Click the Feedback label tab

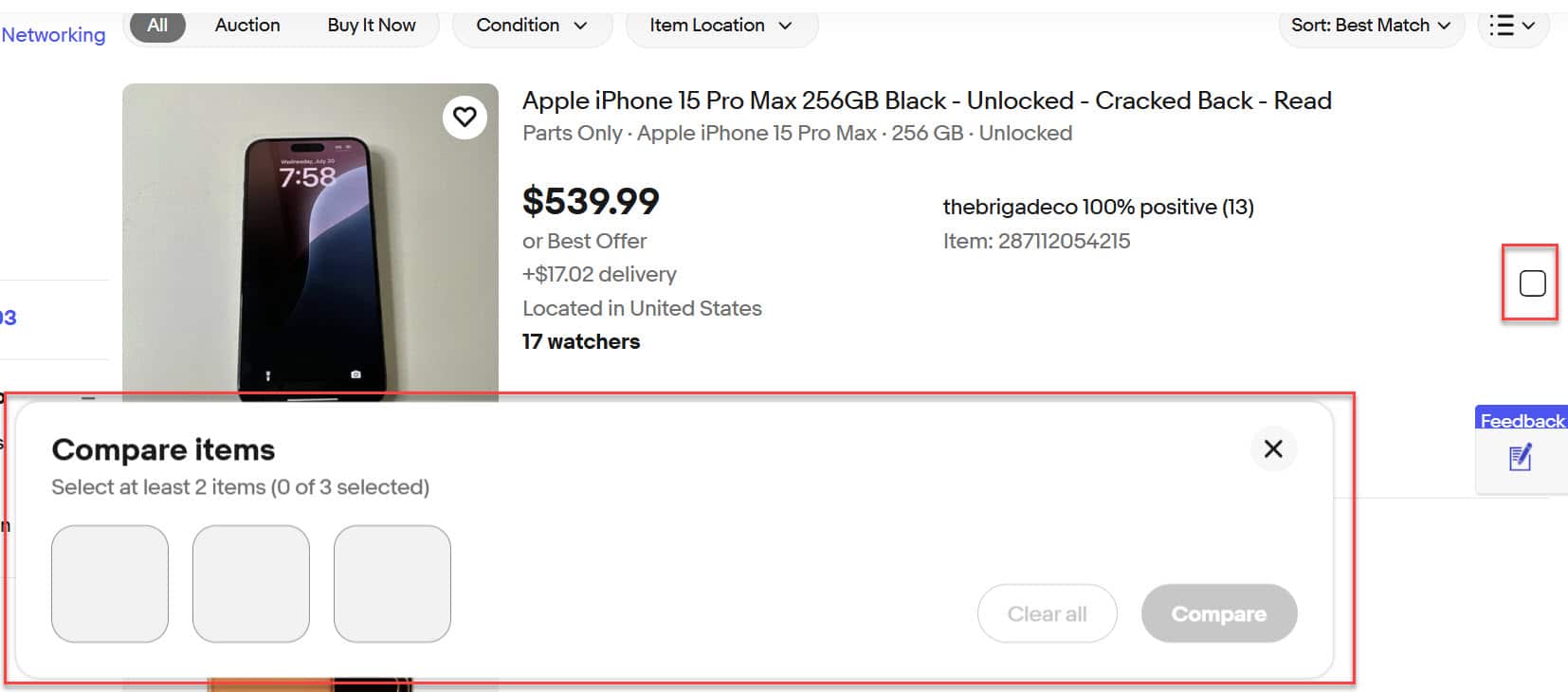1522,421
